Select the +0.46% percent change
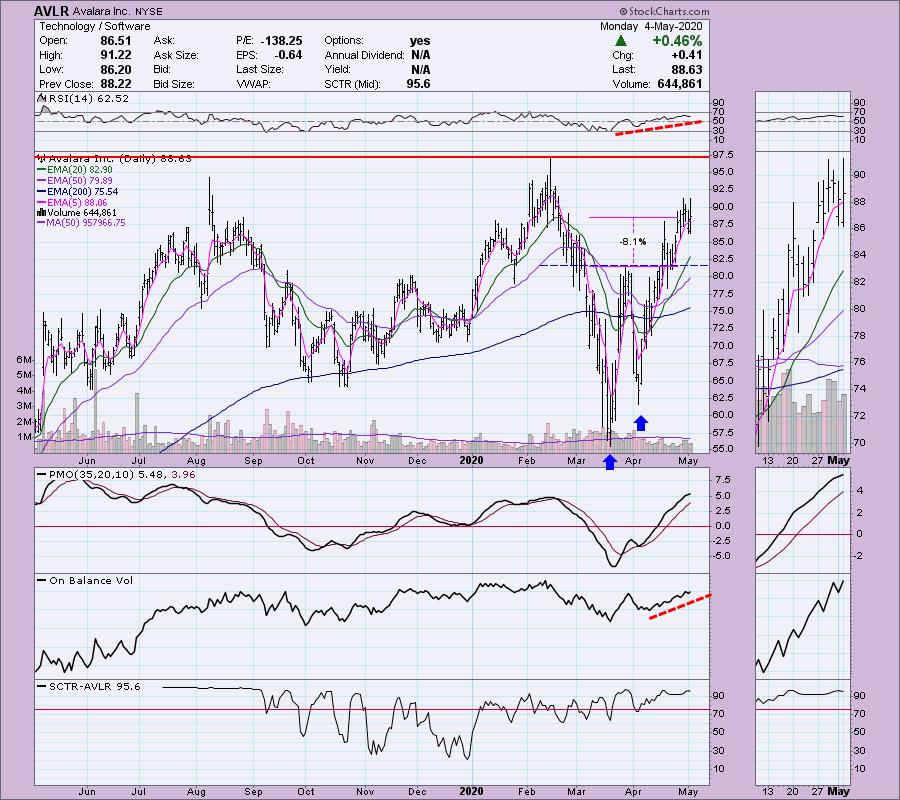 pos(677,41)
